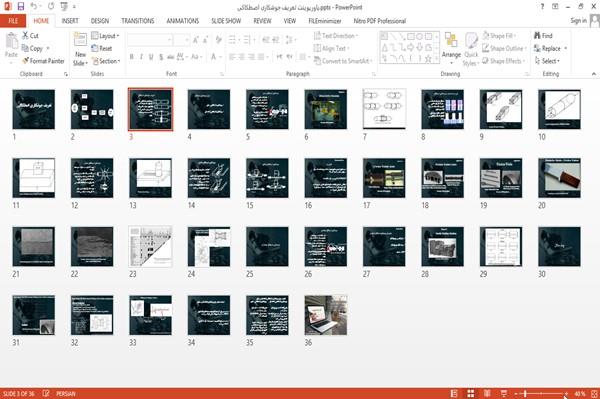Decrease font size with smaller A icon

206,40
